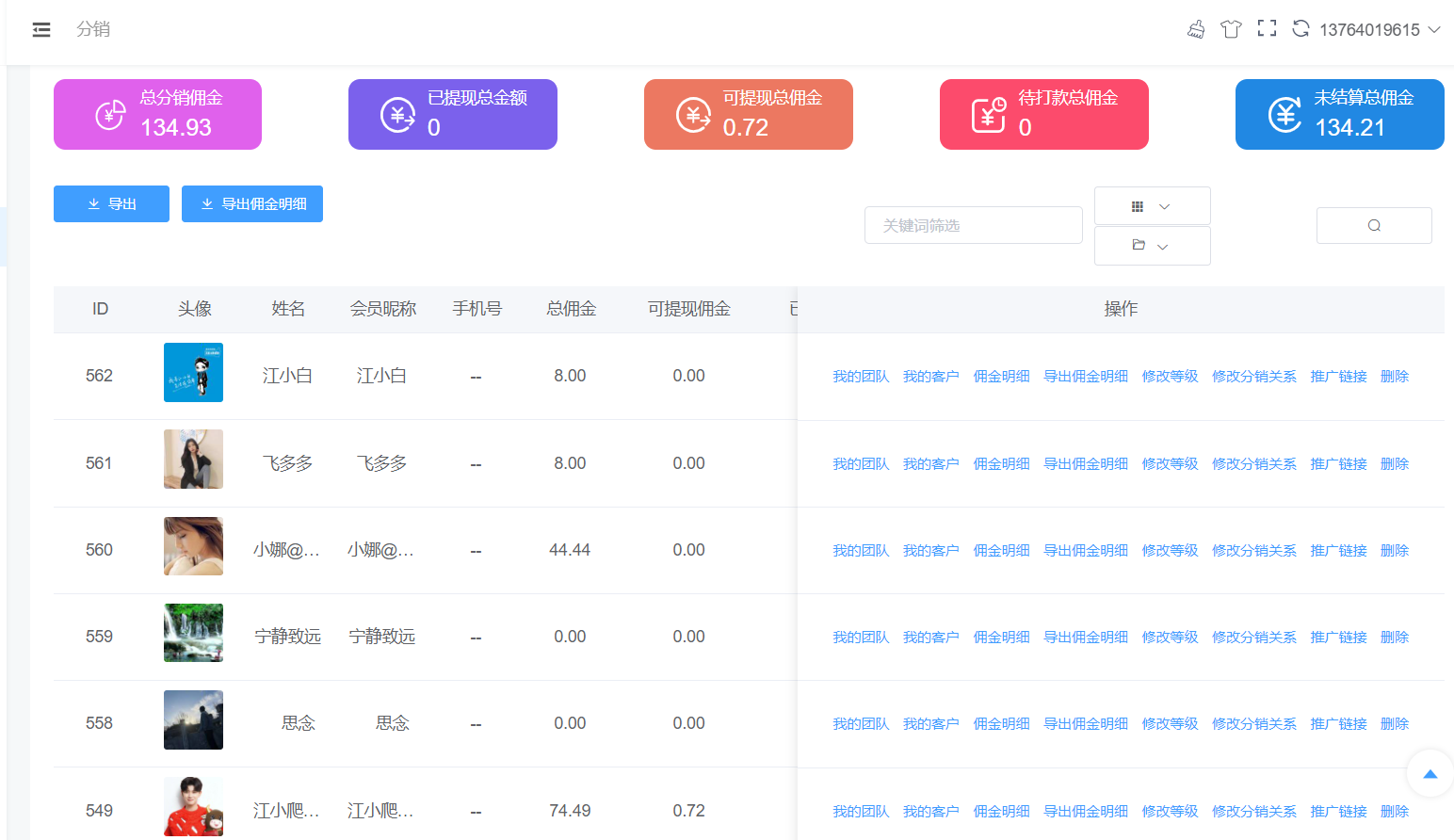Open the folder icon dropdown
The width and height of the screenshot is (1454, 840).
[x=1153, y=246]
